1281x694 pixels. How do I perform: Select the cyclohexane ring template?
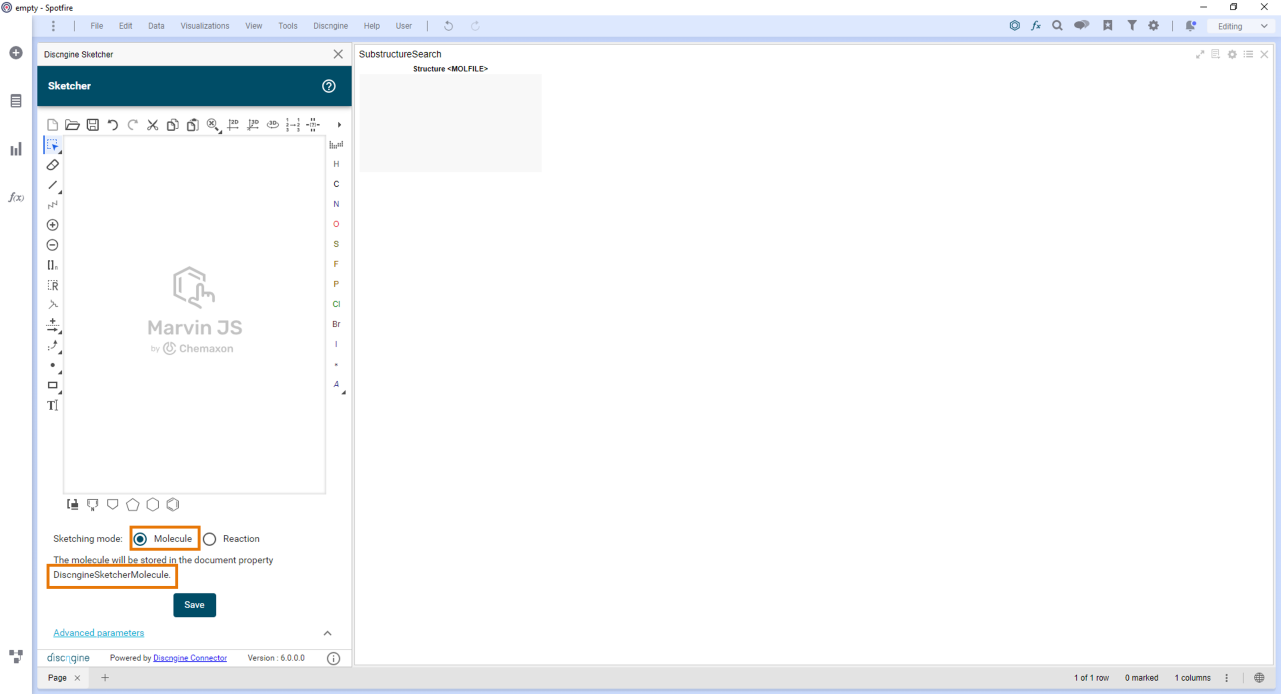tap(153, 505)
